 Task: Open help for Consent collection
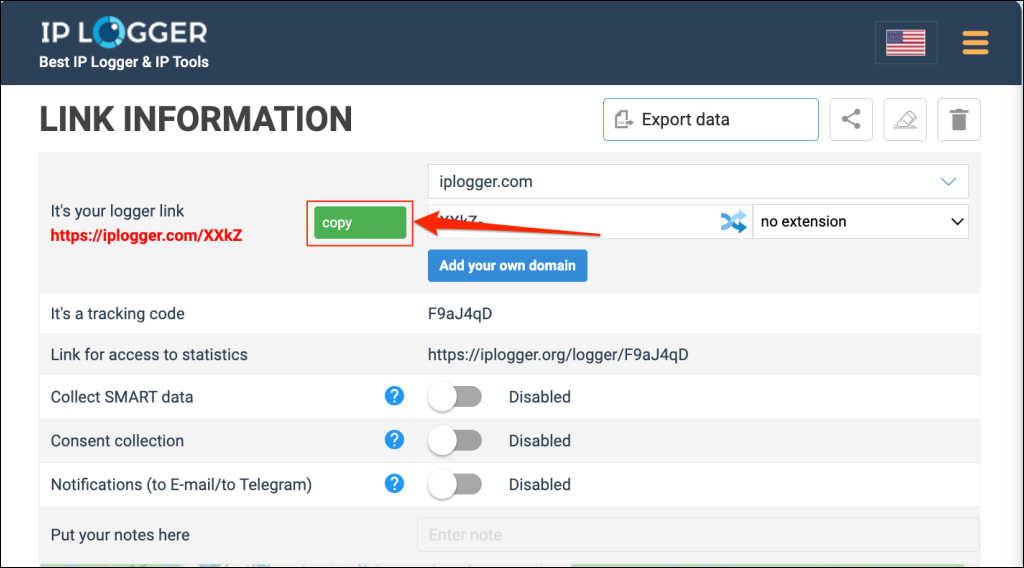(x=394, y=440)
